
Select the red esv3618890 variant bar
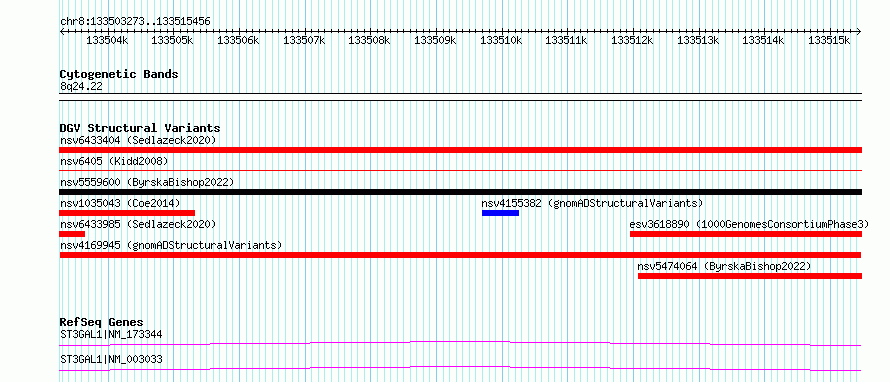tap(746, 234)
